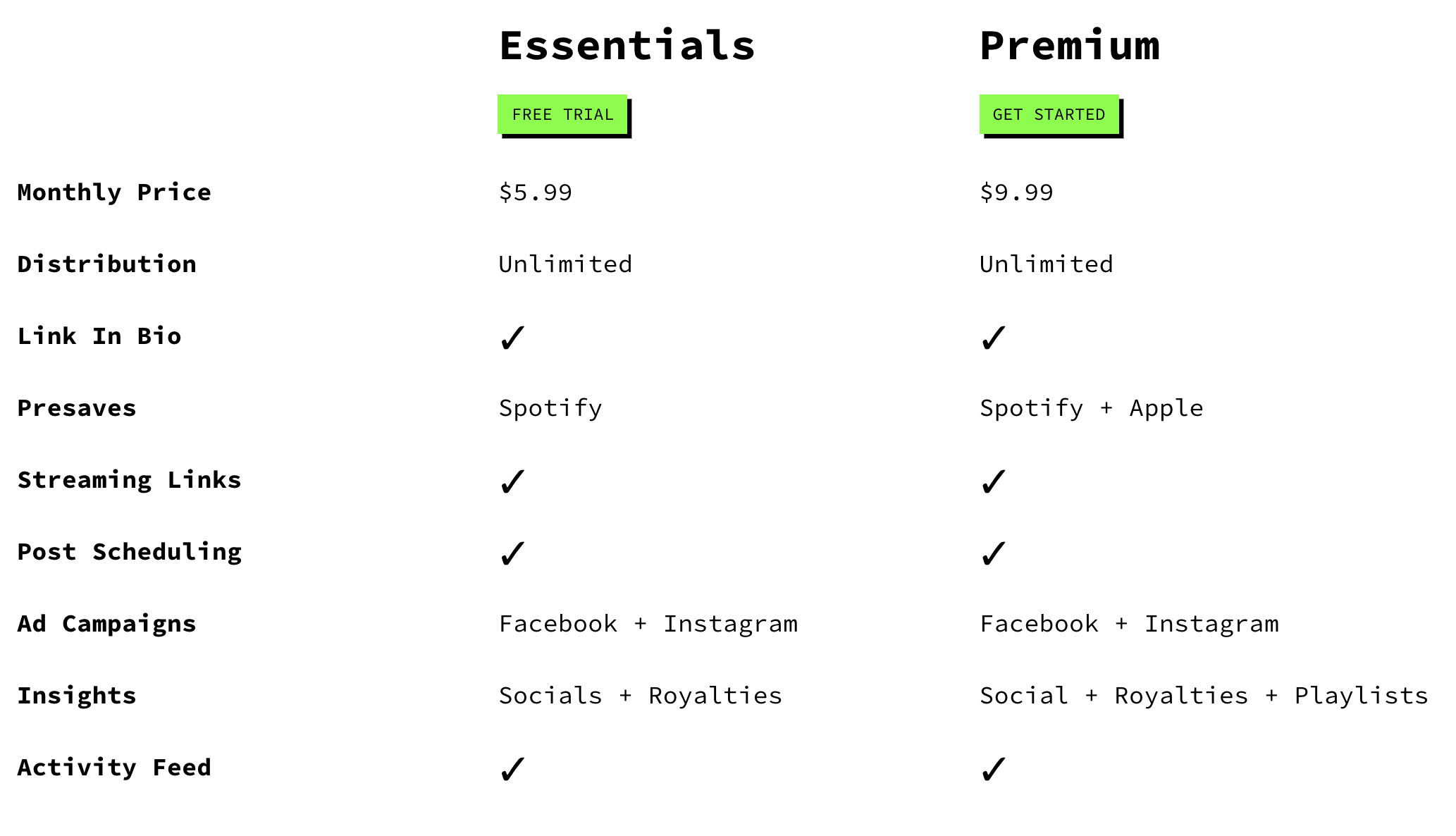Screen dimensions: 1456x836
Task: Click Premium Link In Bio checkmark
Action: (x=993, y=338)
